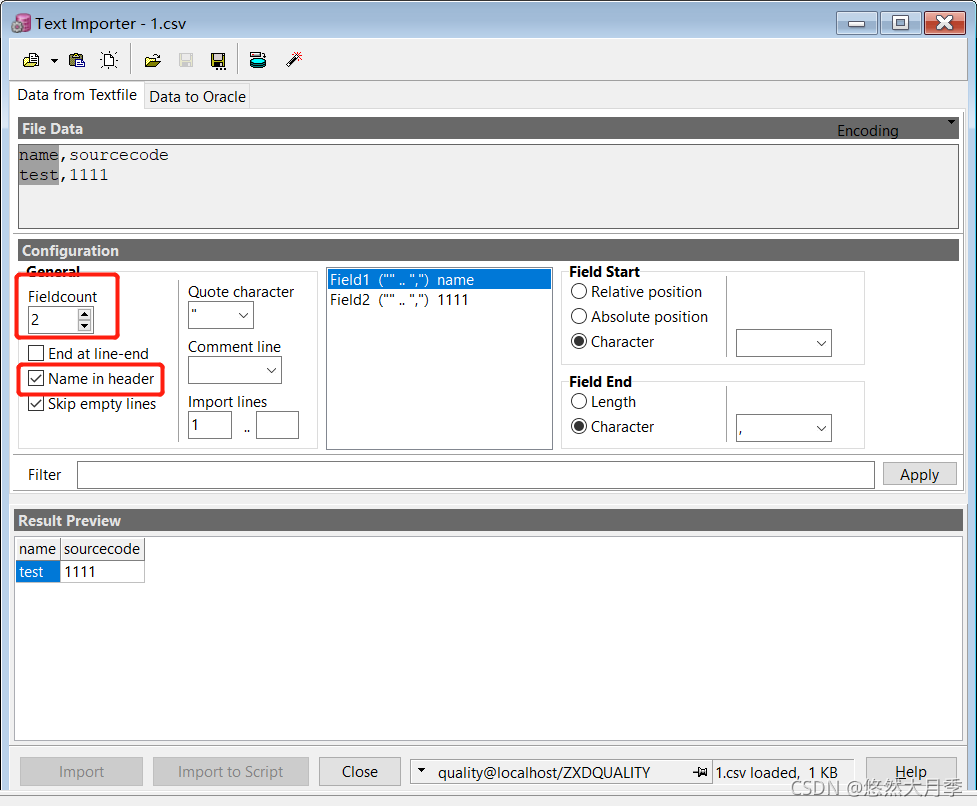Screen dimensions: 977x806
Task: Click the Help button
Action: click(x=911, y=772)
